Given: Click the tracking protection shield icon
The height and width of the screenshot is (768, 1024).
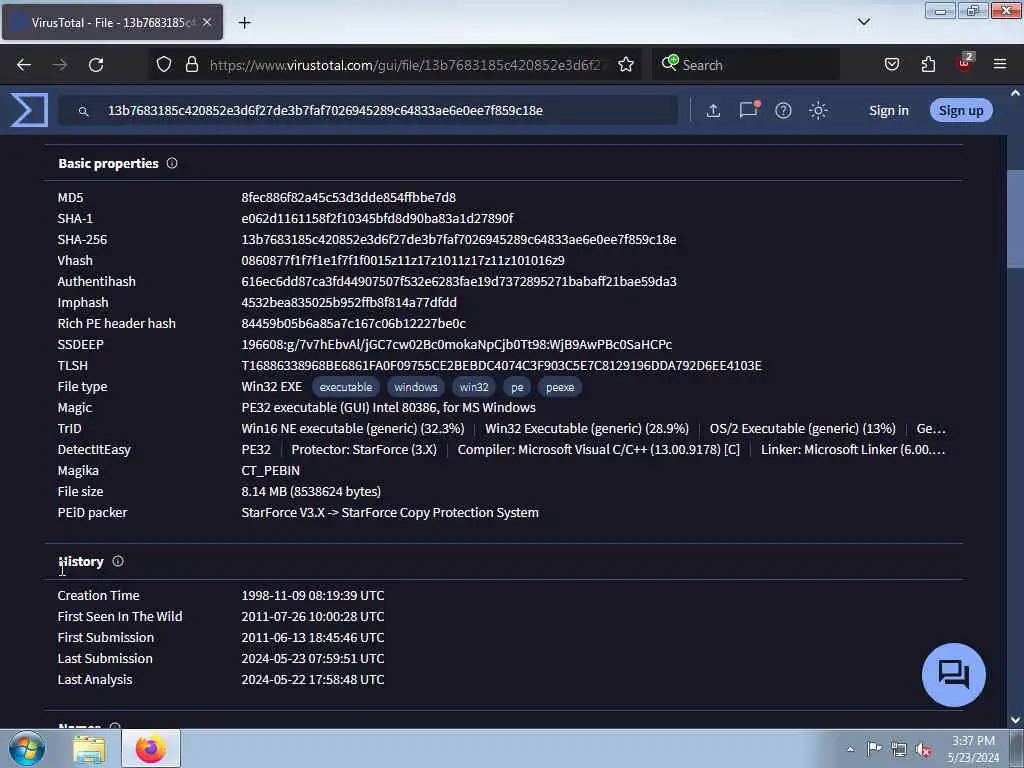Looking at the screenshot, I should pos(164,64).
